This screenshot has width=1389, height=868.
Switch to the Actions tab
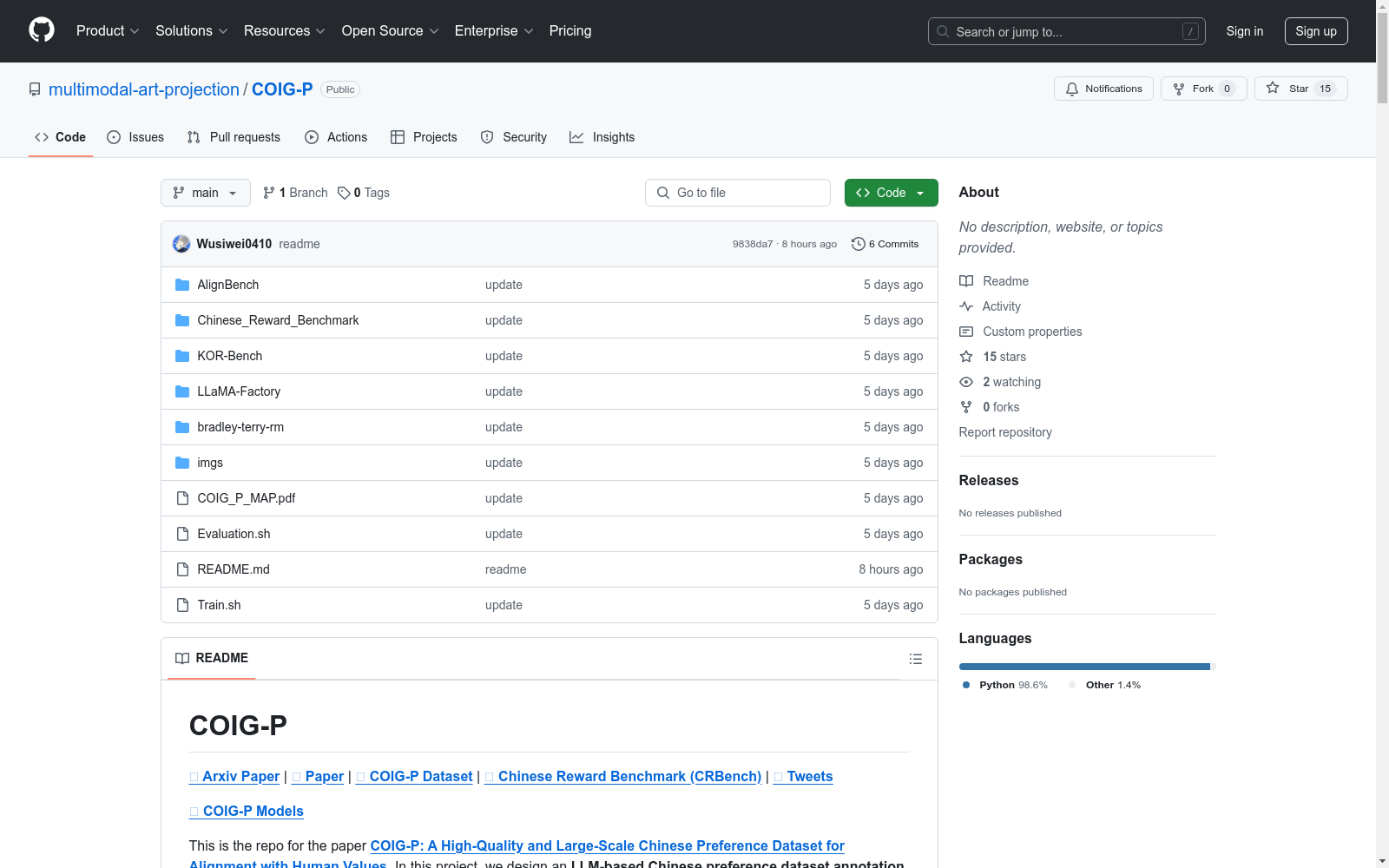(x=336, y=137)
